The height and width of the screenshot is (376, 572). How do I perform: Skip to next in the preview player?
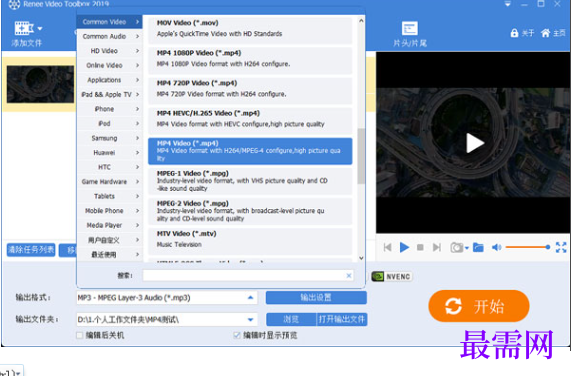click(x=436, y=248)
